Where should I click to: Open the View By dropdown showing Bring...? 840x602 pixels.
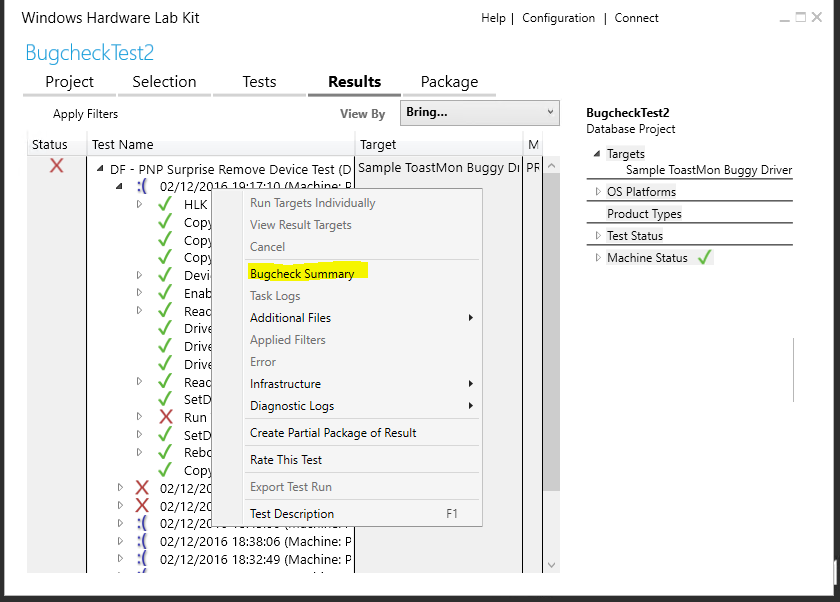coord(479,112)
